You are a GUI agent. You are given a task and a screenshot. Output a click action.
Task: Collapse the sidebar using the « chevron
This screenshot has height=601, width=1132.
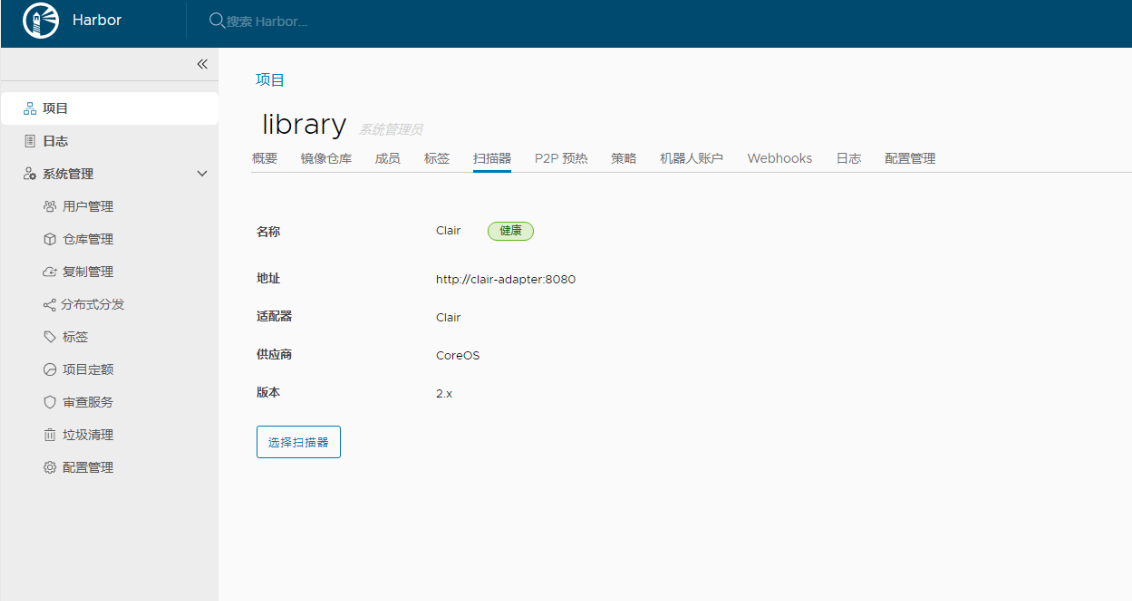click(201, 63)
